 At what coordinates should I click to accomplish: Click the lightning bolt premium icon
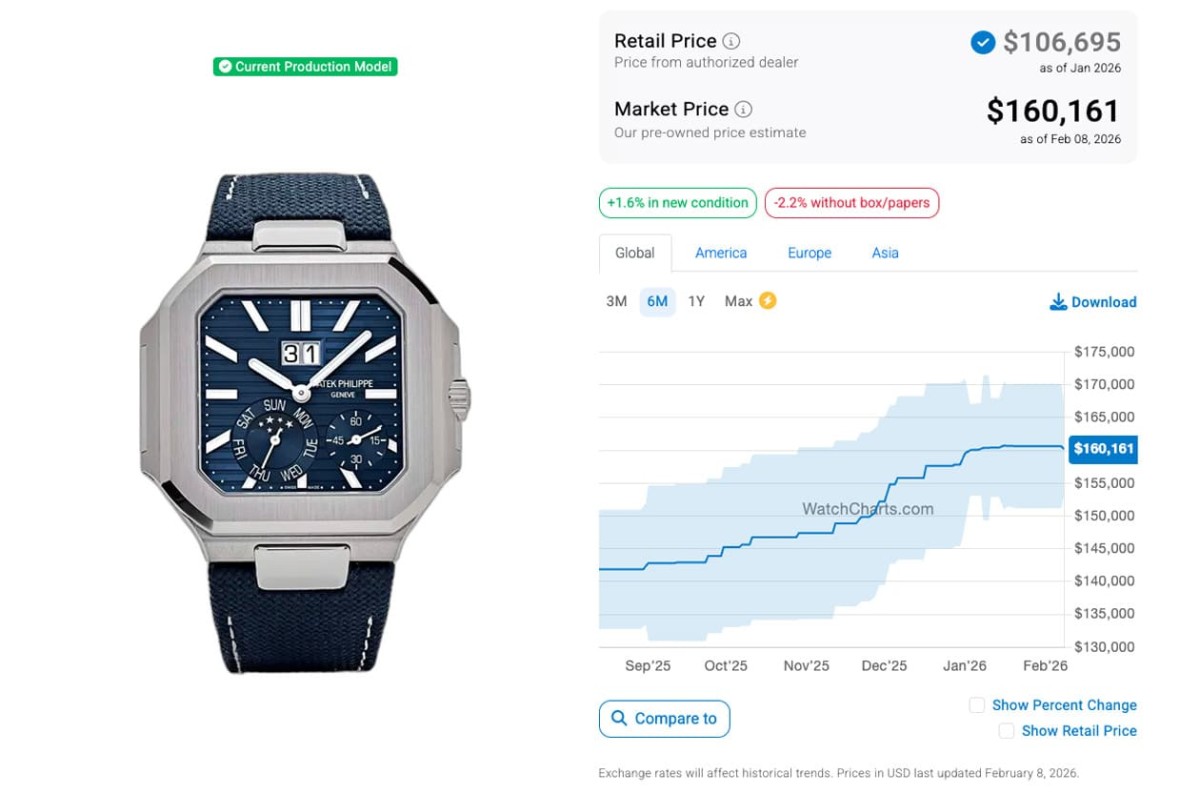pyautogui.click(x=767, y=301)
